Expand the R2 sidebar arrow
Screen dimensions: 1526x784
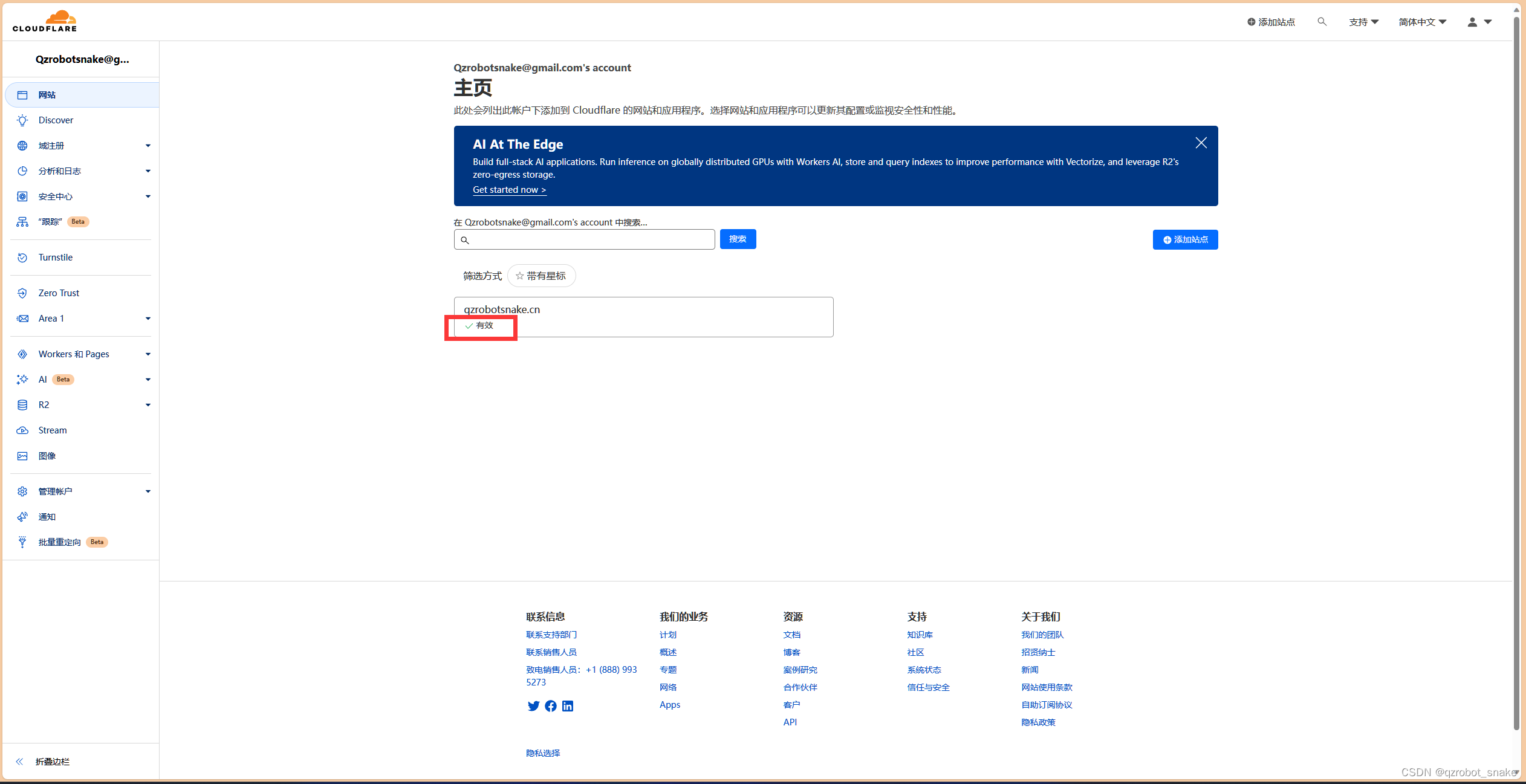(148, 405)
